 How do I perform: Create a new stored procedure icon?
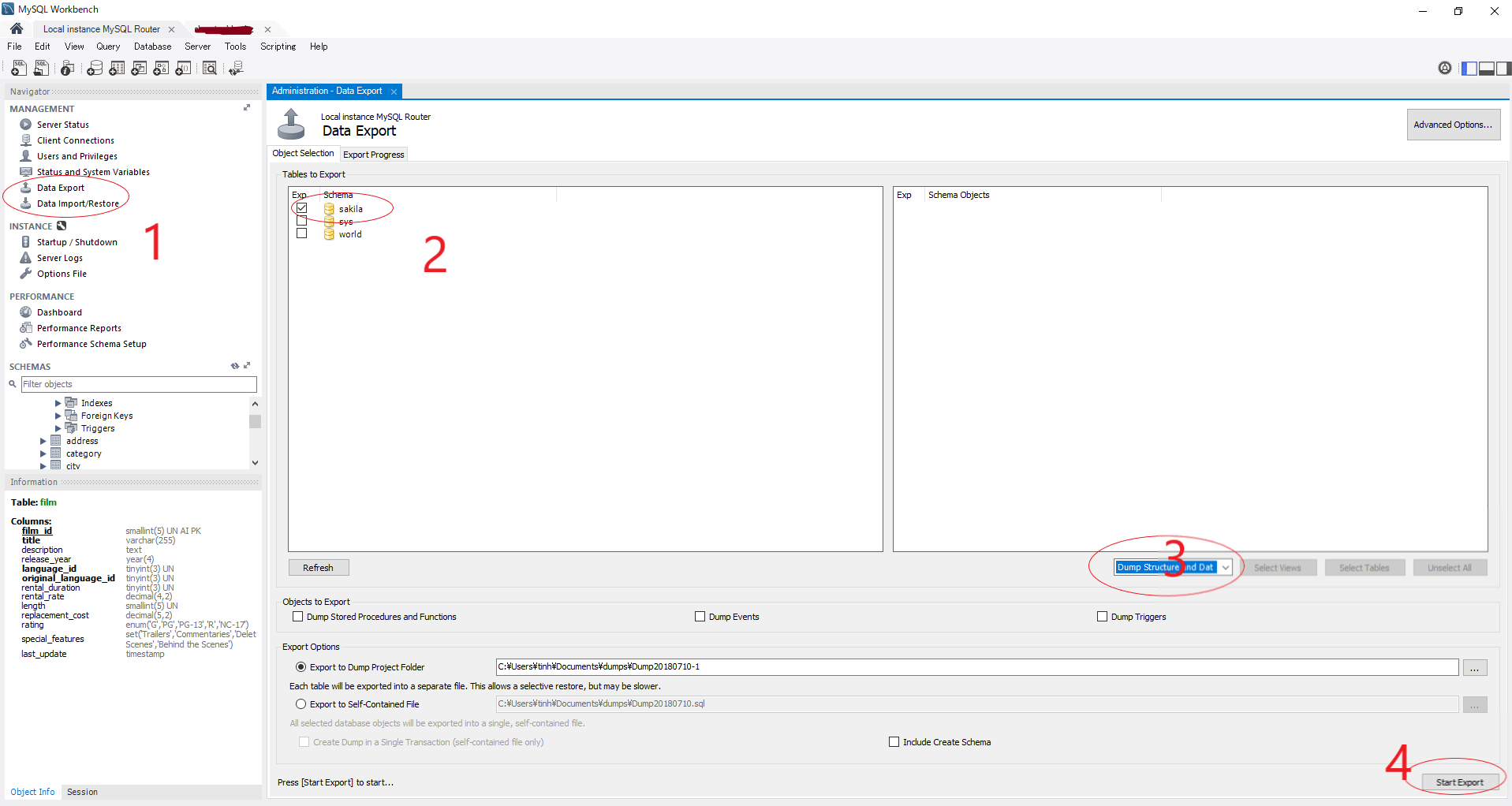pyautogui.click(x=161, y=69)
